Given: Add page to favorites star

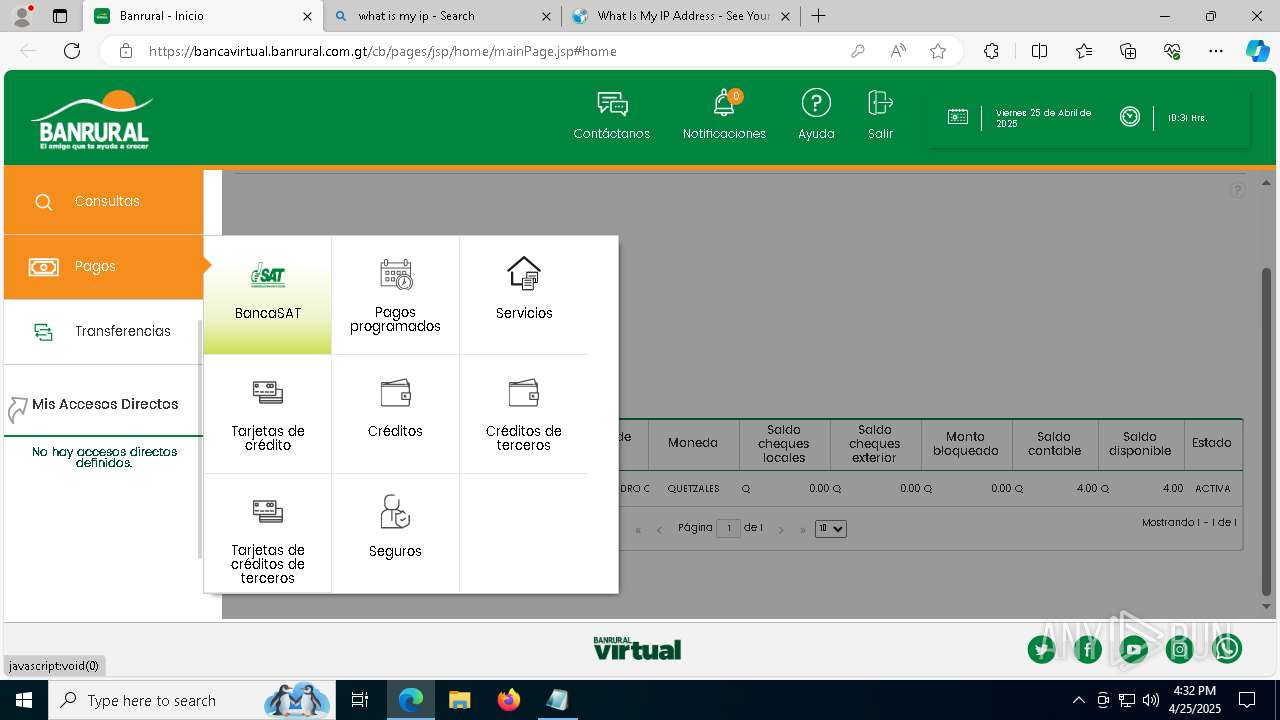Looking at the screenshot, I should point(938,51).
